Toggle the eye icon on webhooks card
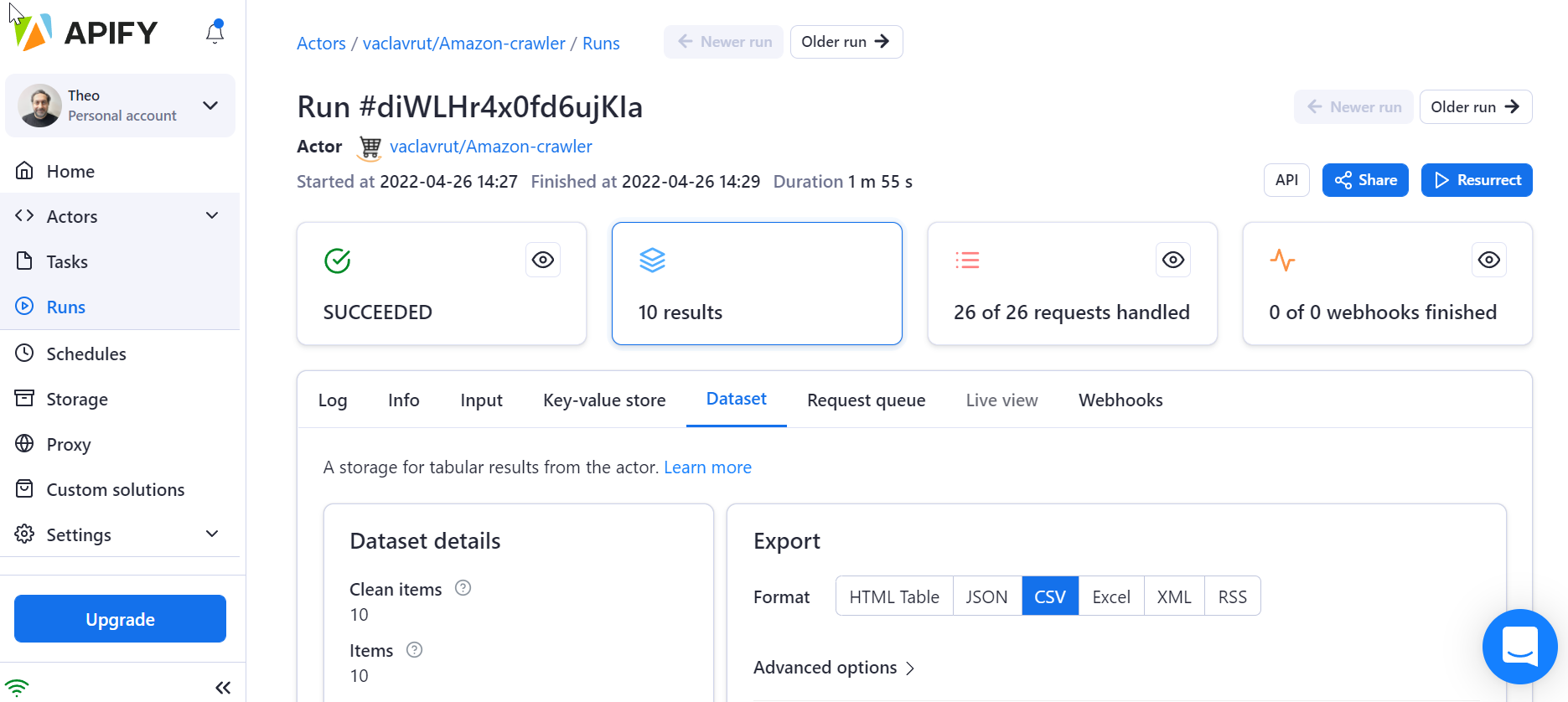The width and height of the screenshot is (1568, 702). pyautogui.click(x=1489, y=260)
